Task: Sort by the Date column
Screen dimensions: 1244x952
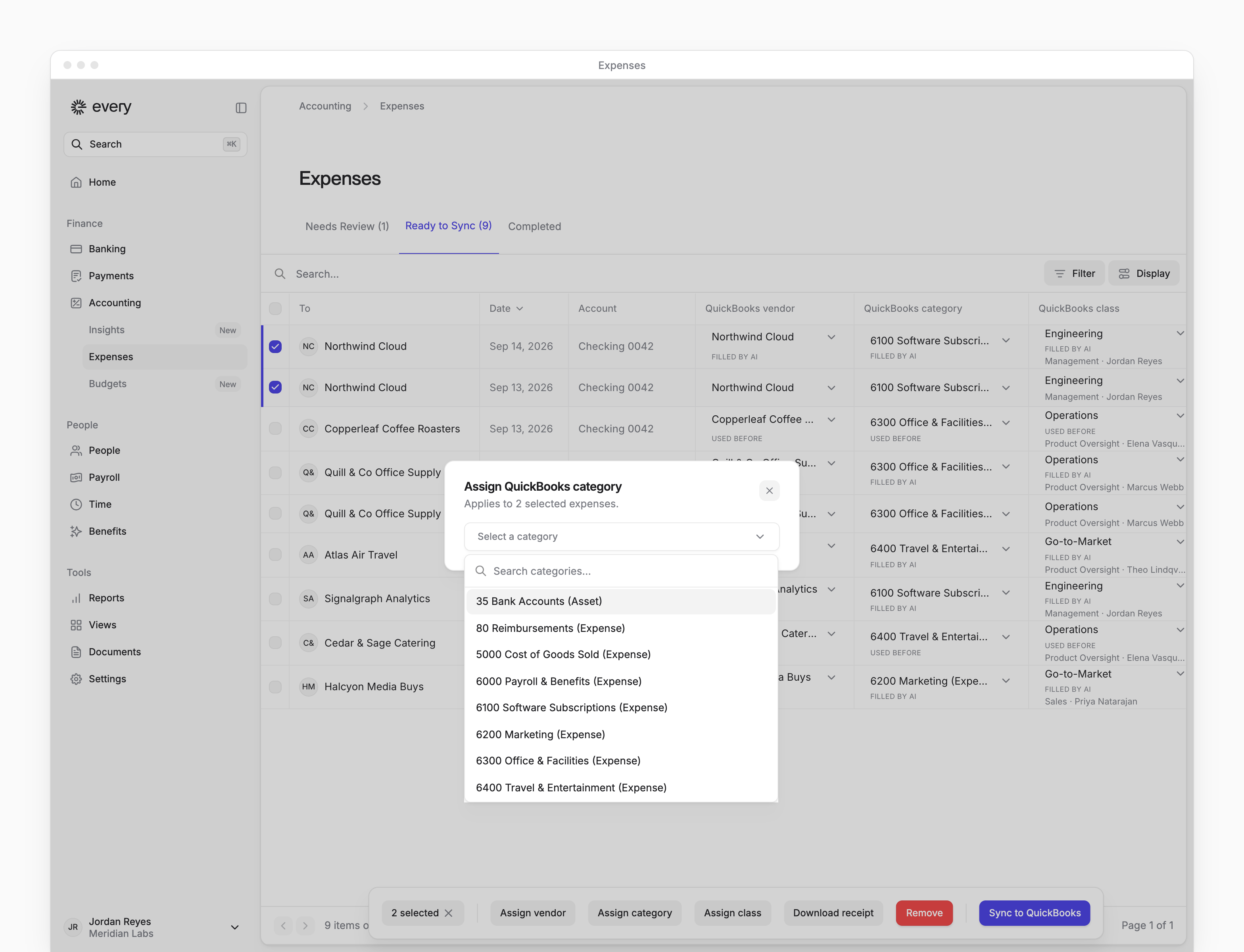Action: (x=506, y=308)
